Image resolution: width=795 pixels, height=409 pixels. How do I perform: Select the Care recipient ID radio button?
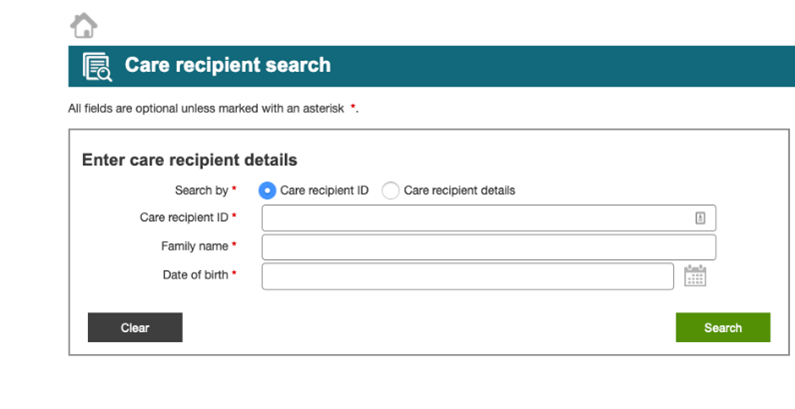click(x=267, y=191)
